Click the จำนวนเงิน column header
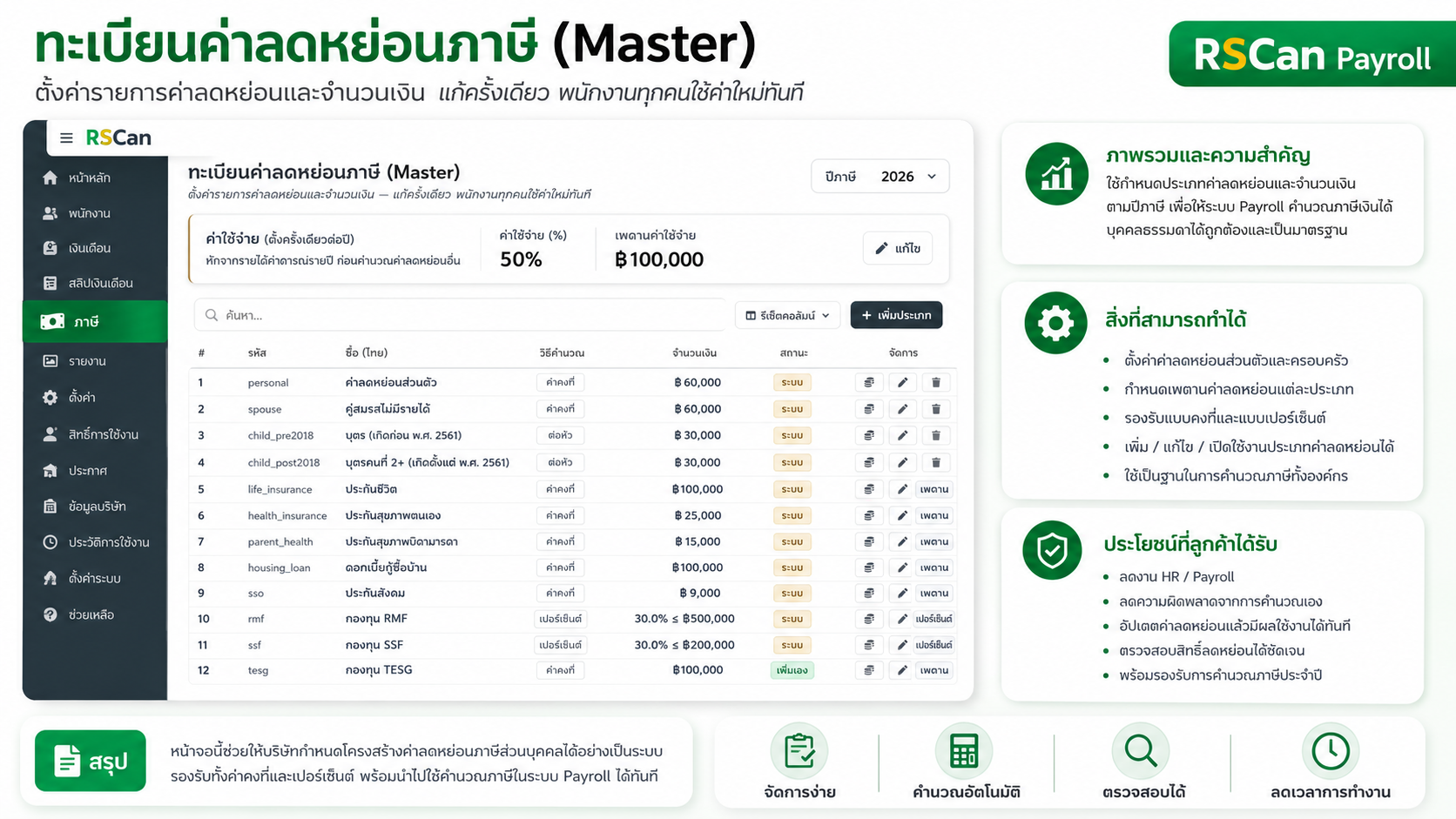 tap(694, 352)
